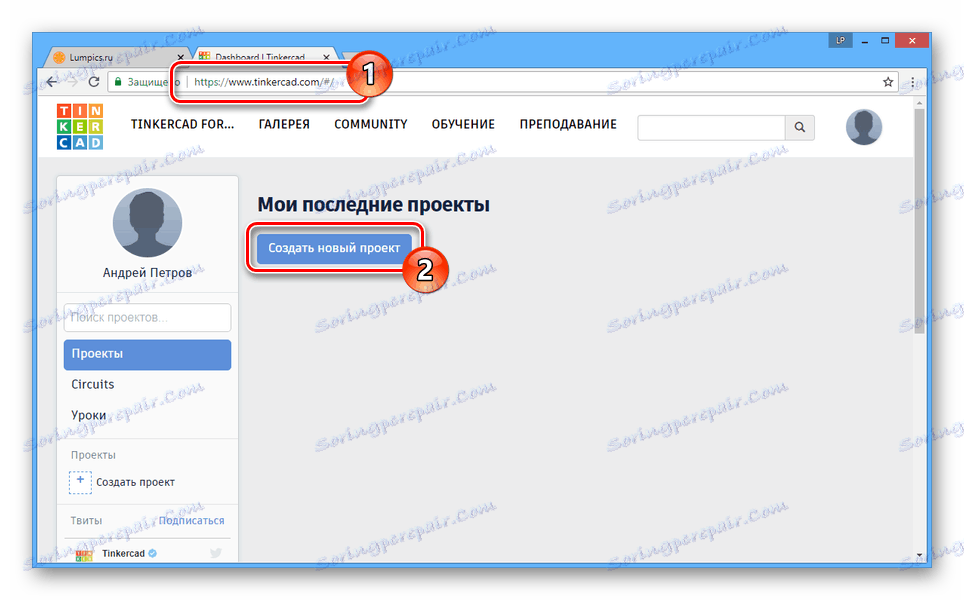Close the Lumpics.ru tab
The height and width of the screenshot is (600, 964).
[x=181, y=57]
